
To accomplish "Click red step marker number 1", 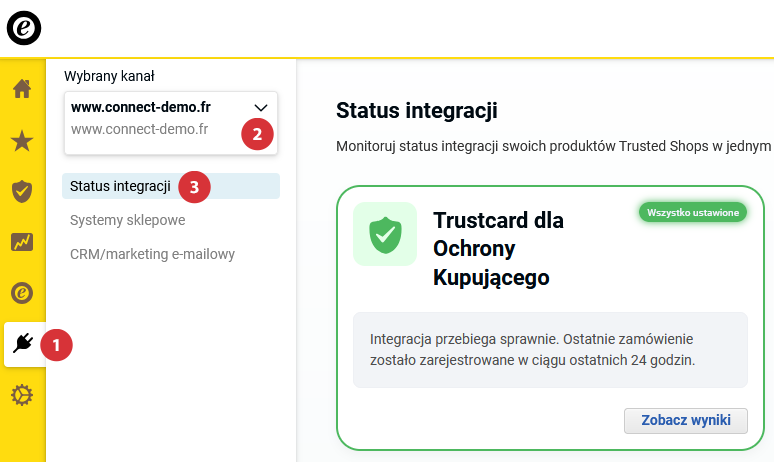I will click(x=56, y=345).
